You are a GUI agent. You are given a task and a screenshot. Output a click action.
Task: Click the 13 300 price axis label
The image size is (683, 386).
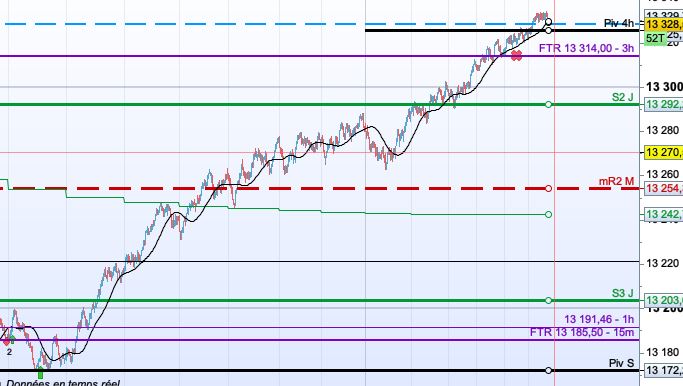tap(664, 87)
